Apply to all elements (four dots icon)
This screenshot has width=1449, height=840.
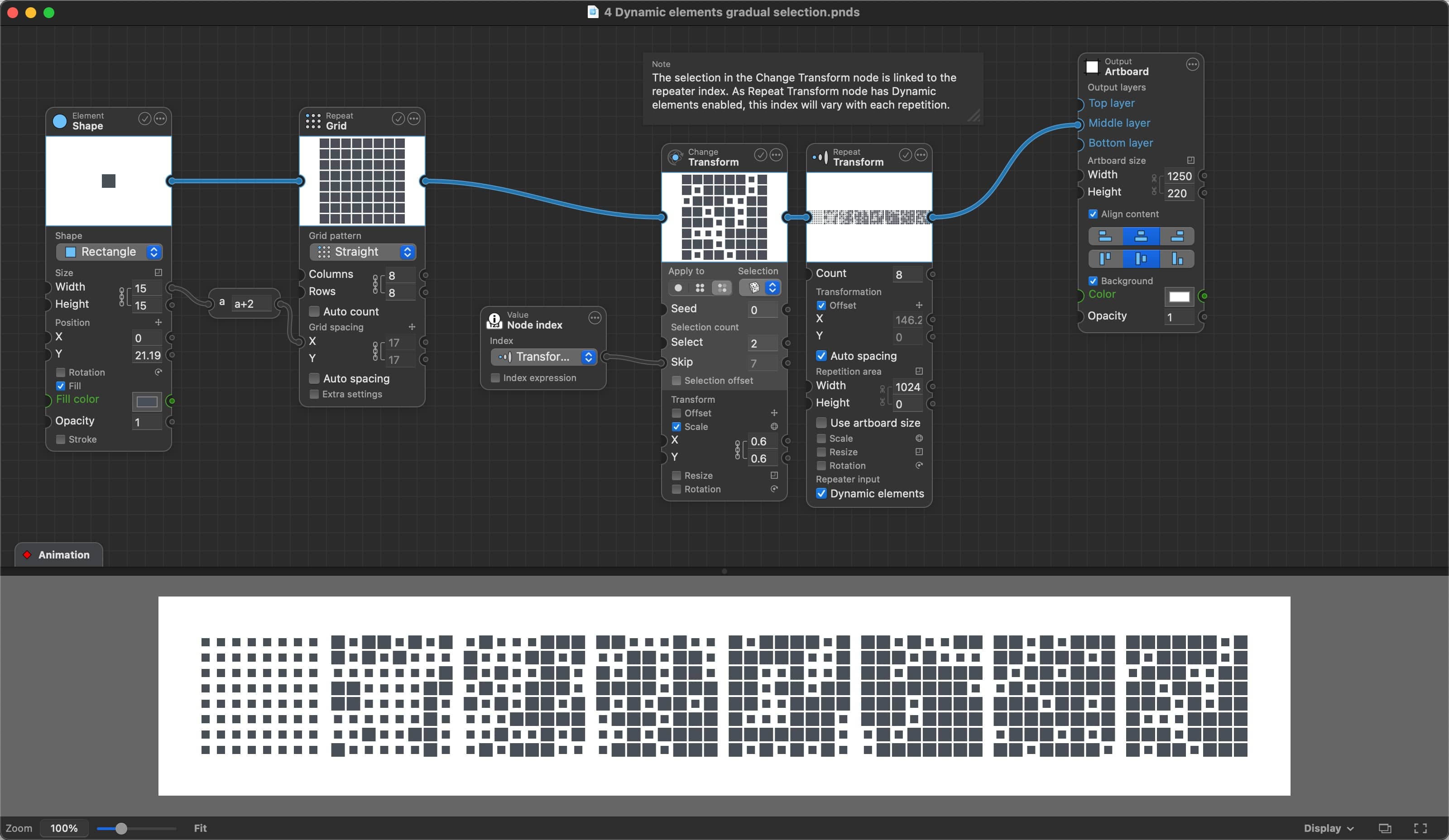point(700,288)
